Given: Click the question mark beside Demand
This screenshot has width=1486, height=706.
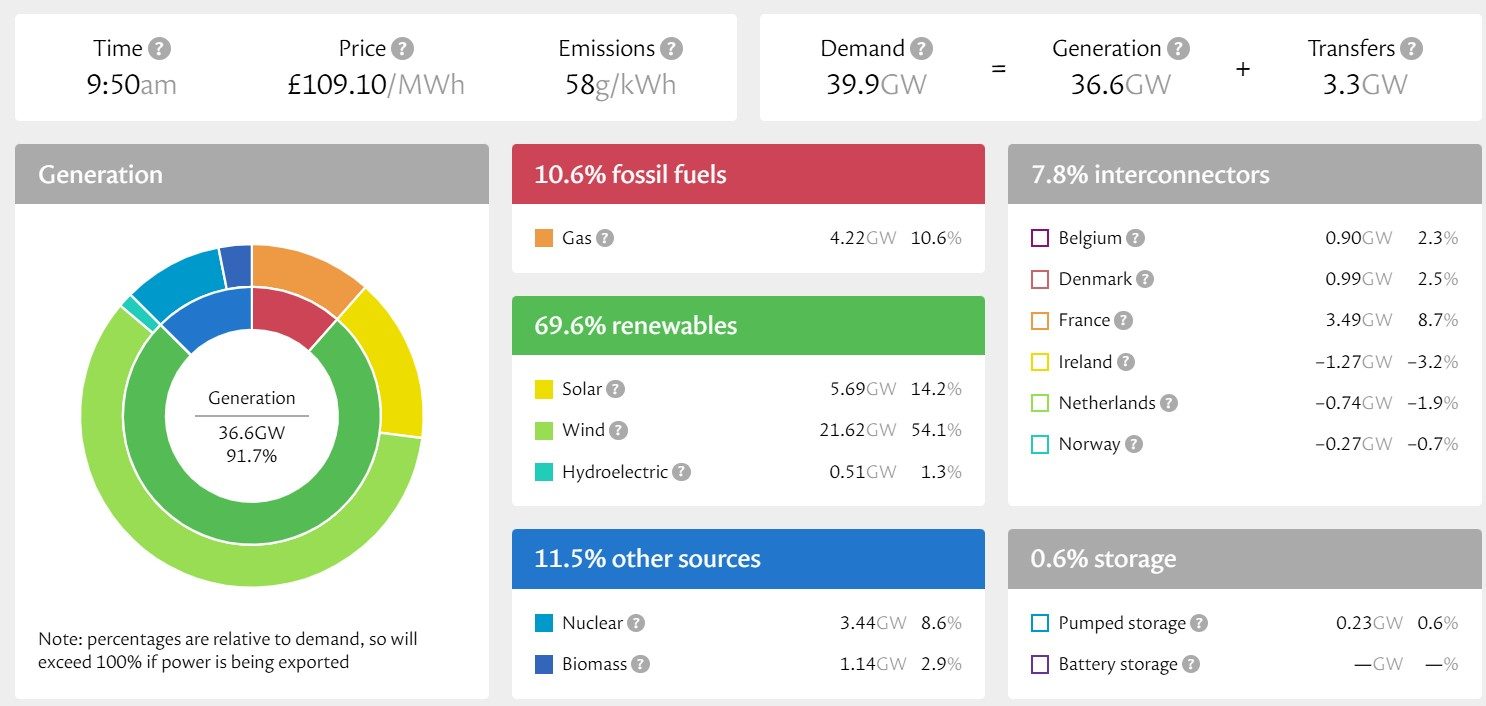Looking at the screenshot, I should tap(921, 49).
